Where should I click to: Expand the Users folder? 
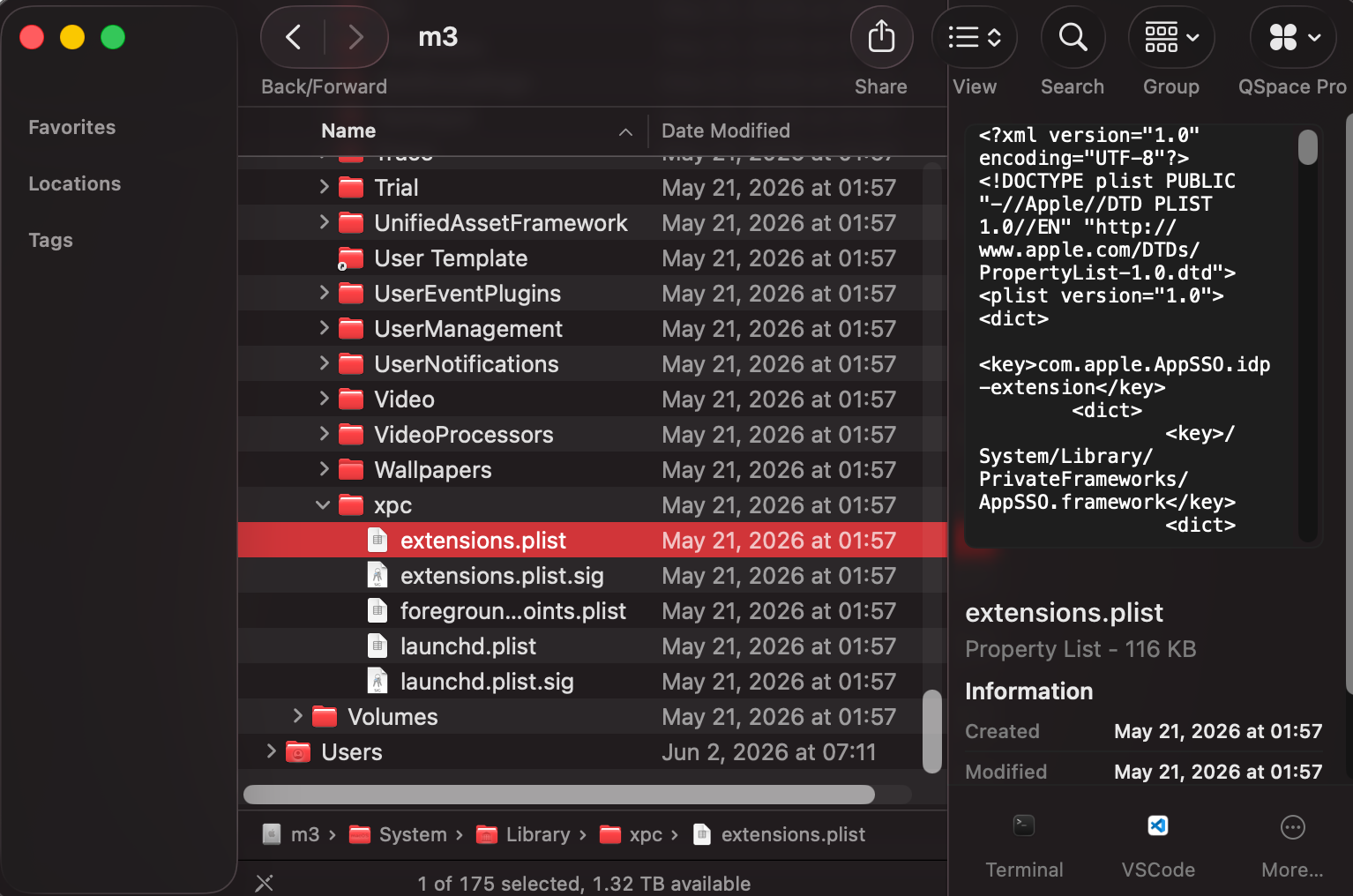(271, 751)
